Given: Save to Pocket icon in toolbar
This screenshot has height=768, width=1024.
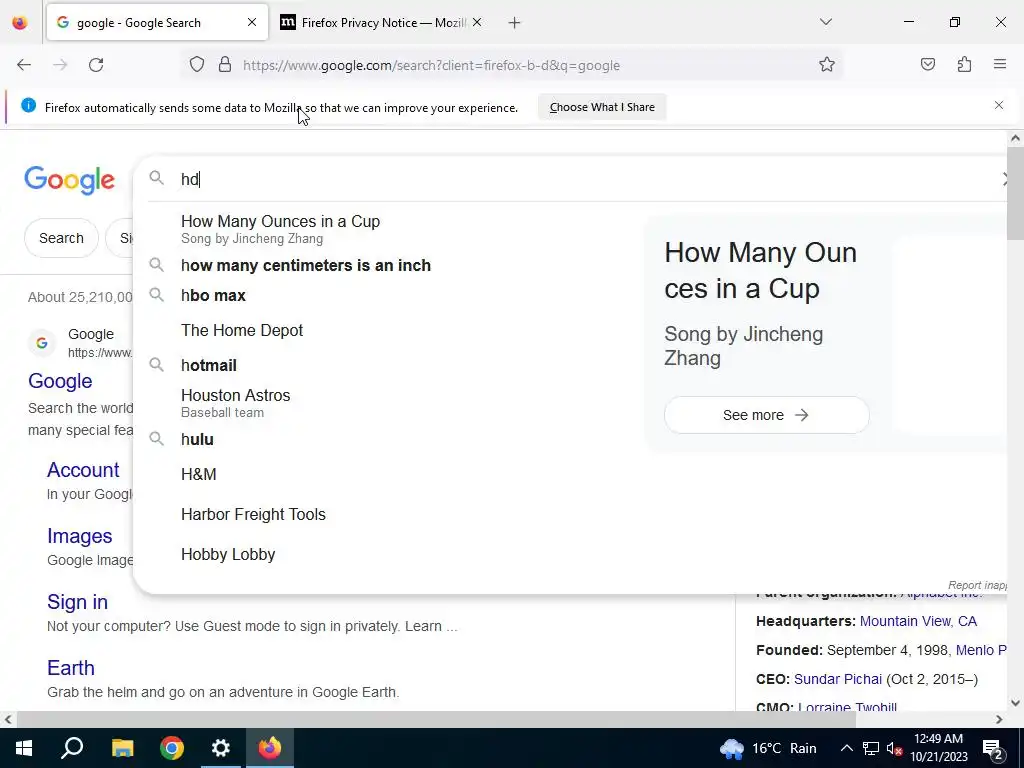Looking at the screenshot, I should click(927, 65).
